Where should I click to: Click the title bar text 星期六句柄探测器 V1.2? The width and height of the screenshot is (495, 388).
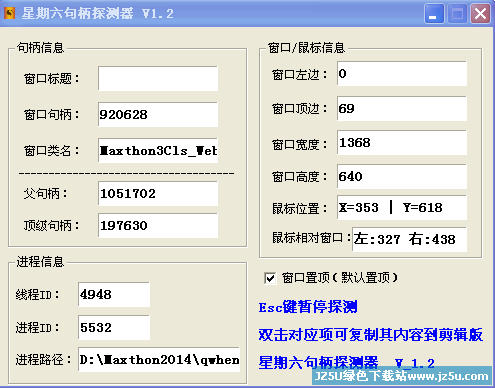coord(97,14)
